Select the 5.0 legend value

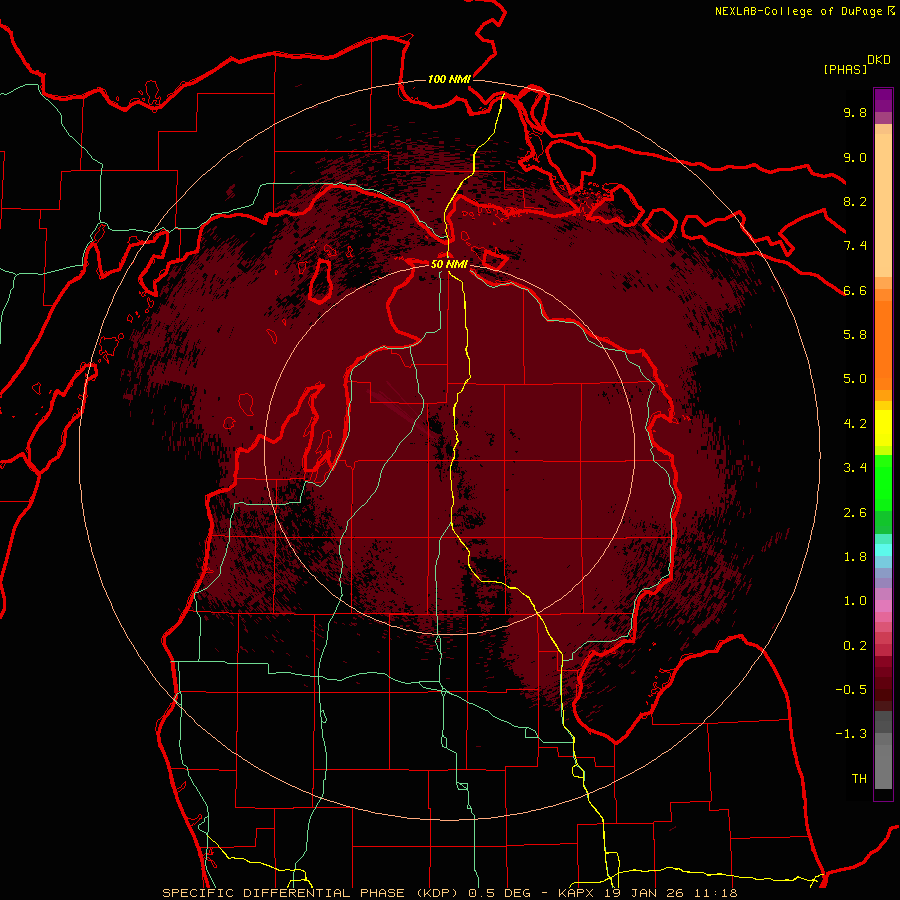pos(855,379)
